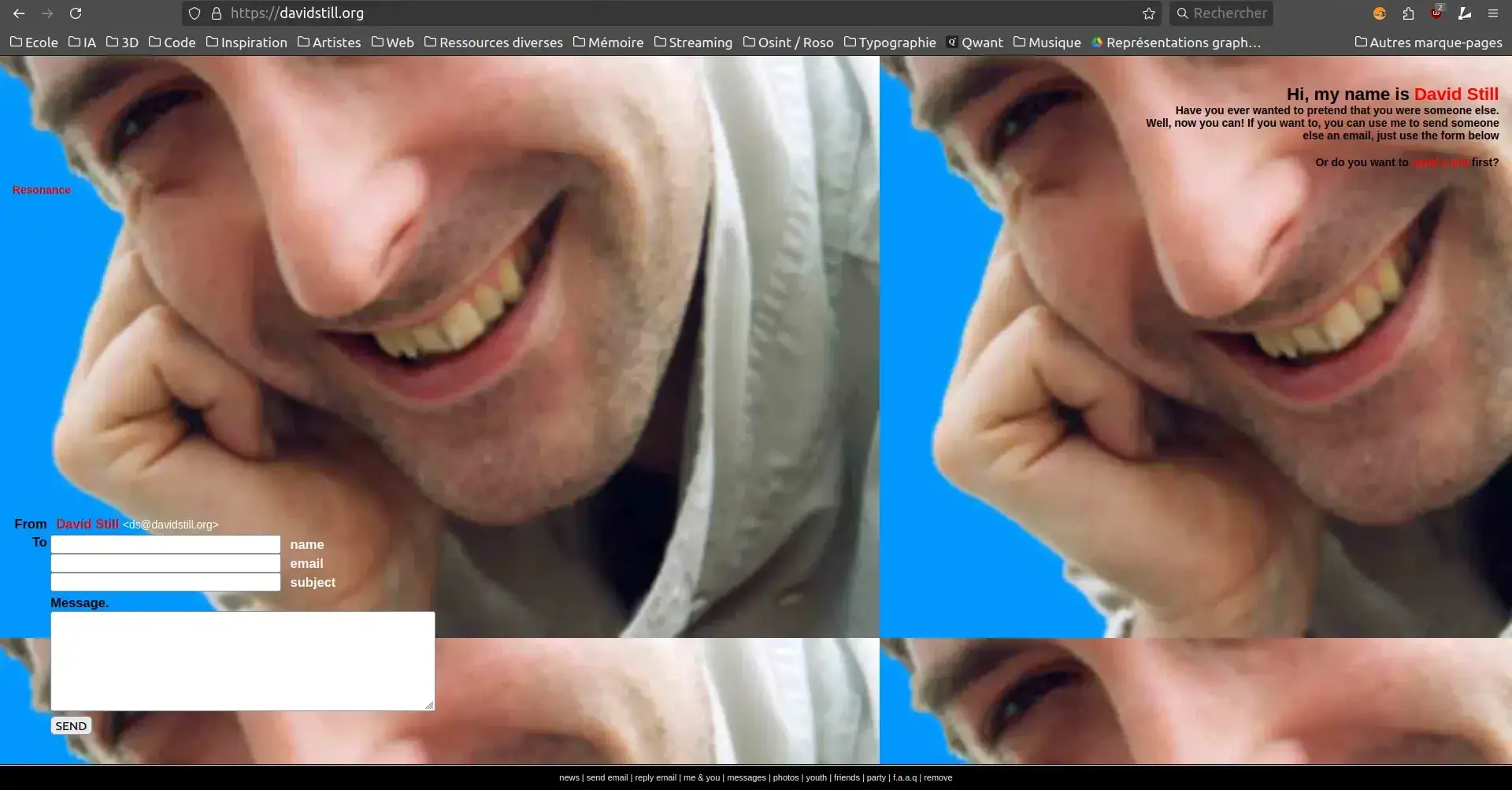Open the photos link in footer
Image resolution: width=1512 pixels, height=790 pixels.
(x=785, y=777)
